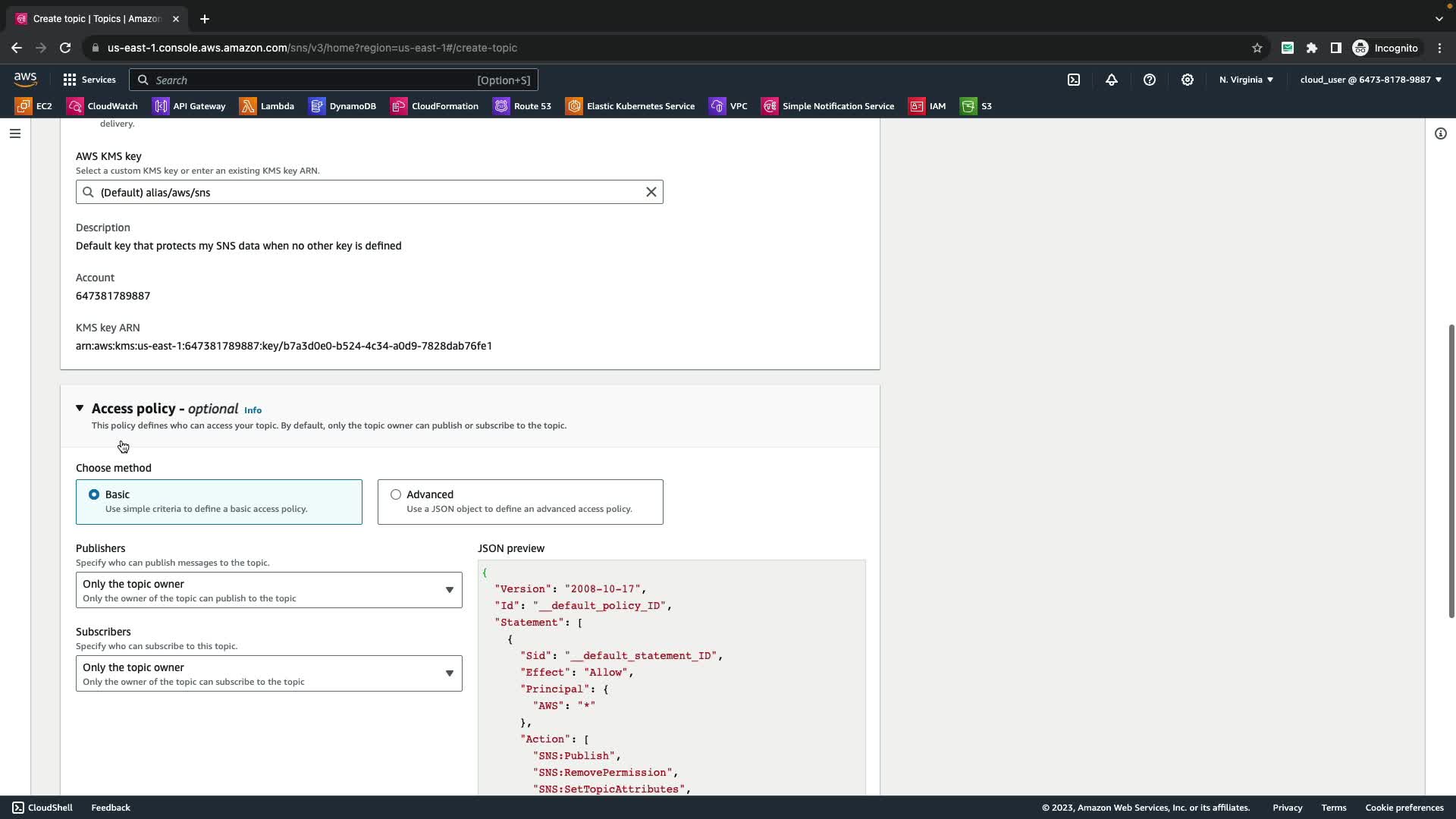Screen dimensions: 1456x819
Task: Click the help question mark icon
Action: pos(1150,80)
